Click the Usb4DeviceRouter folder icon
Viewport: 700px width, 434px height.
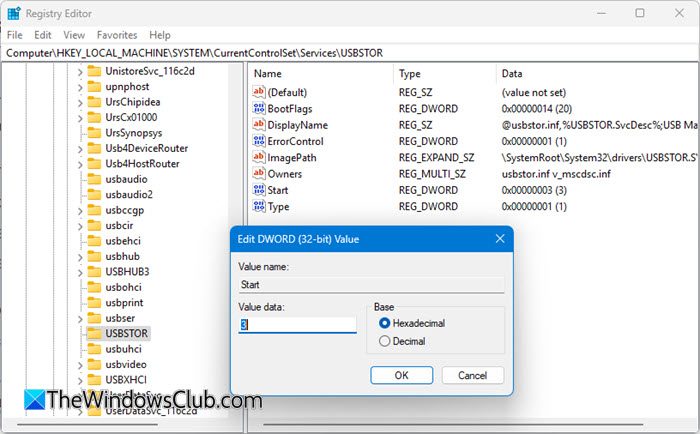[x=94, y=148]
